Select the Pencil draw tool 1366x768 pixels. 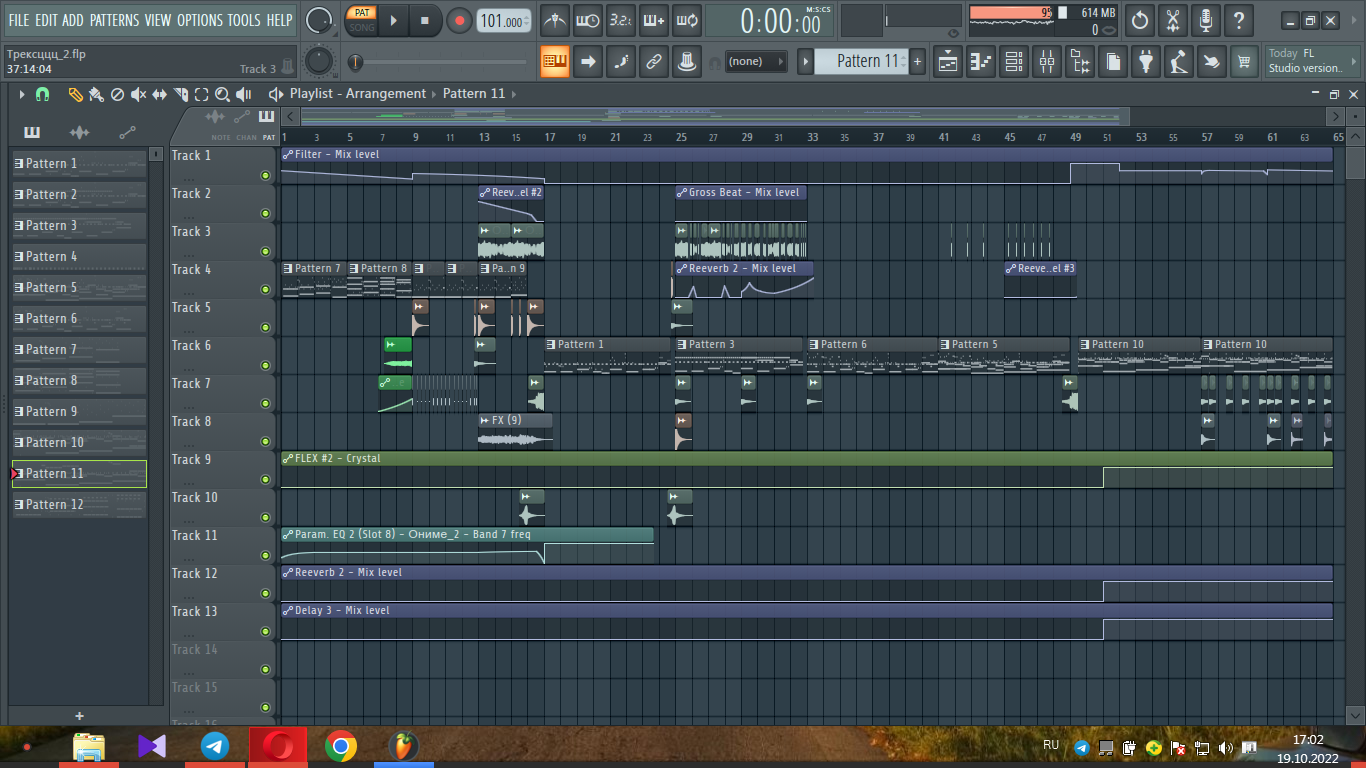[x=75, y=94]
